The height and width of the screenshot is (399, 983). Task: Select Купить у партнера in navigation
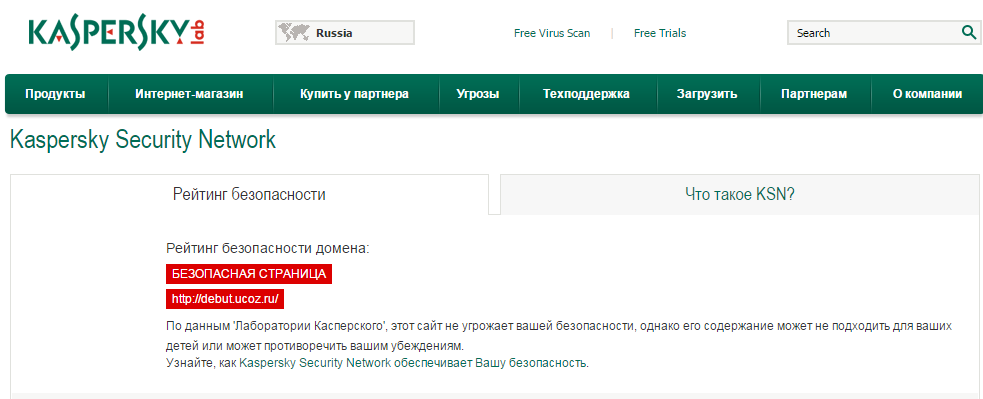pyautogui.click(x=354, y=94)
